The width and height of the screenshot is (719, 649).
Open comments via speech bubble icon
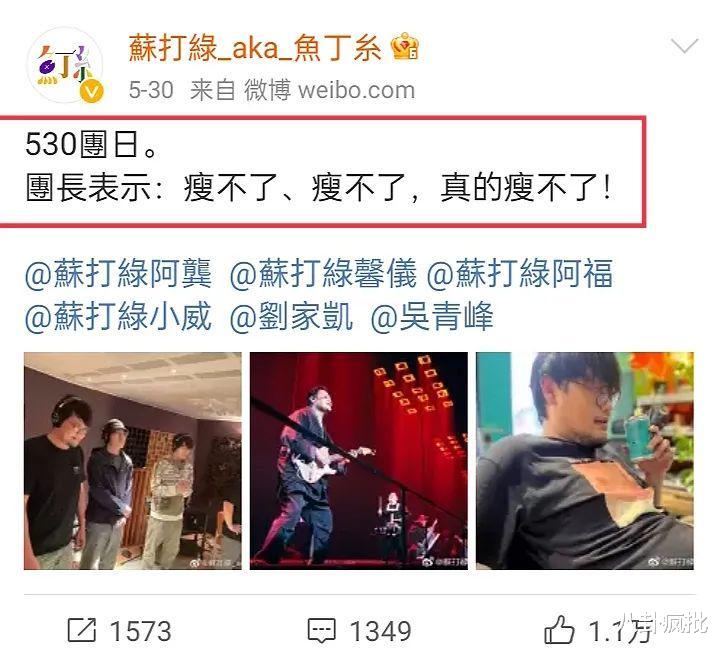[321, 631]
